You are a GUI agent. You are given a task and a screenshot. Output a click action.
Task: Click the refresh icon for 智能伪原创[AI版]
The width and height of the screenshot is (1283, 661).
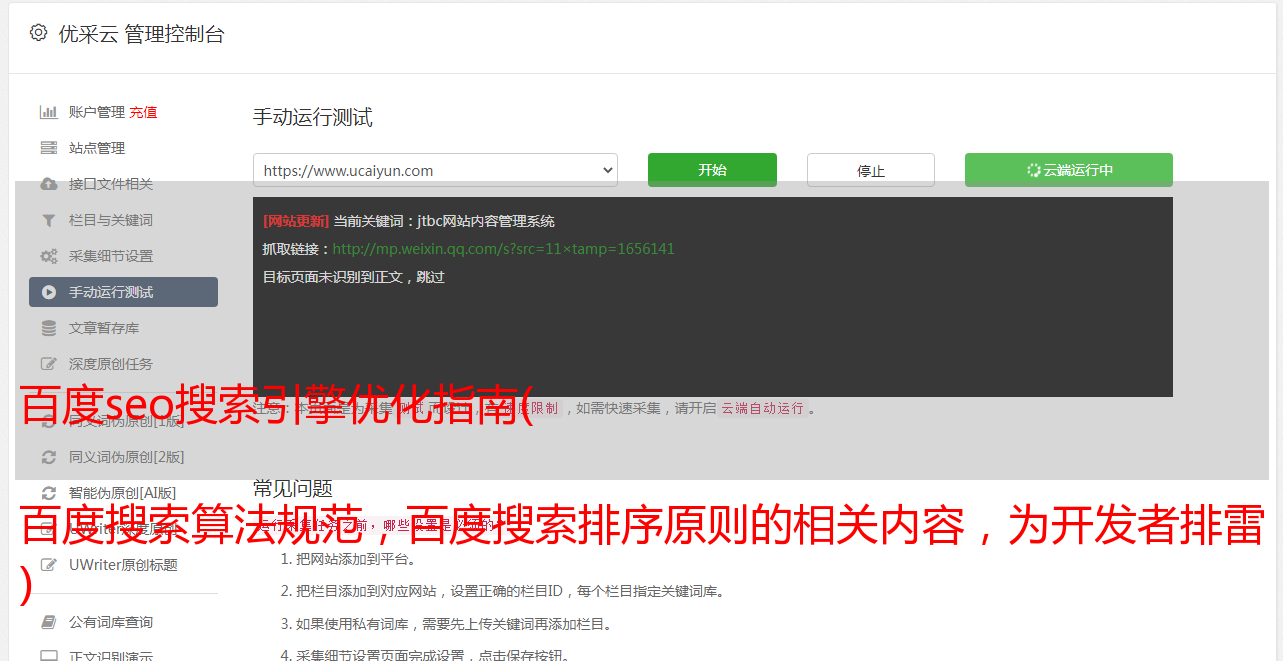click(x=48, y=492)
